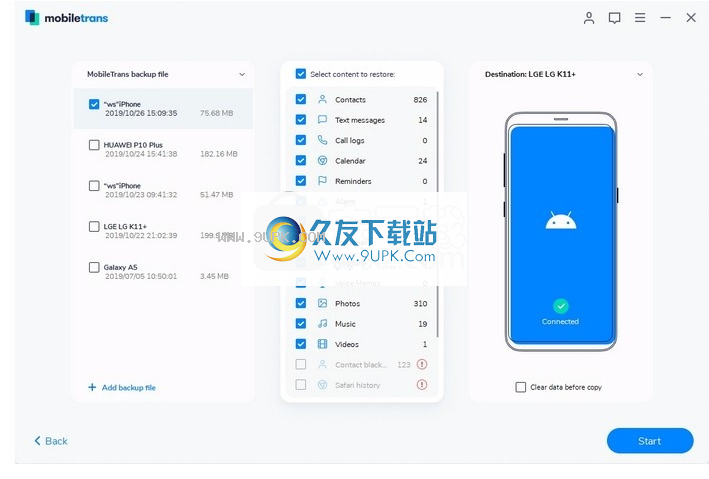Click the green Connected checkmark icon

[x=561, y=306]
